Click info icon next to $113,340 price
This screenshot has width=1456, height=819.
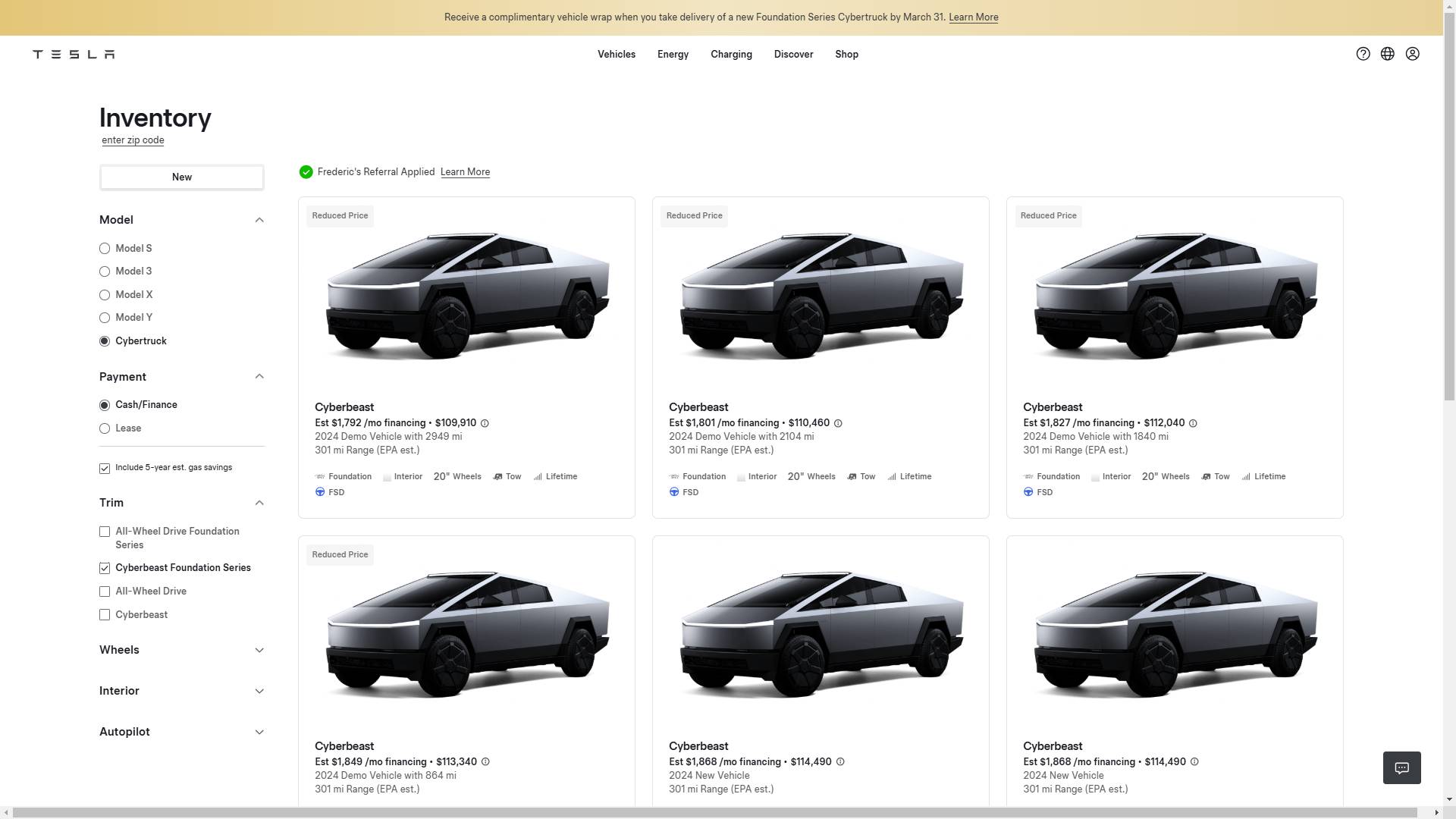pos(485,762)
